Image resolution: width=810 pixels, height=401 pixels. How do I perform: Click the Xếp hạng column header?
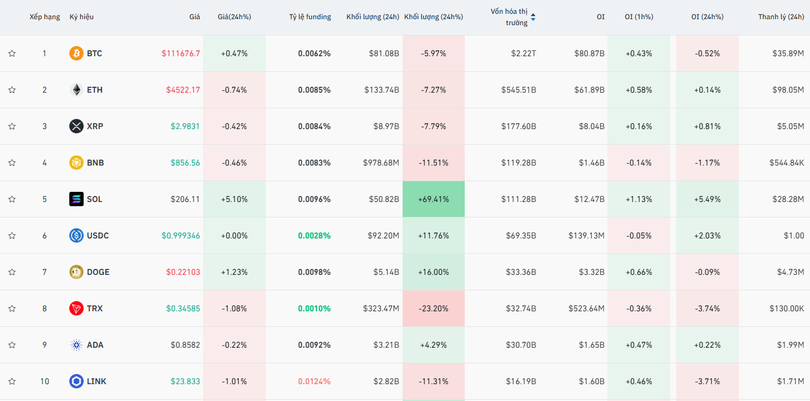pyautogui.click(x=44, y=17)
